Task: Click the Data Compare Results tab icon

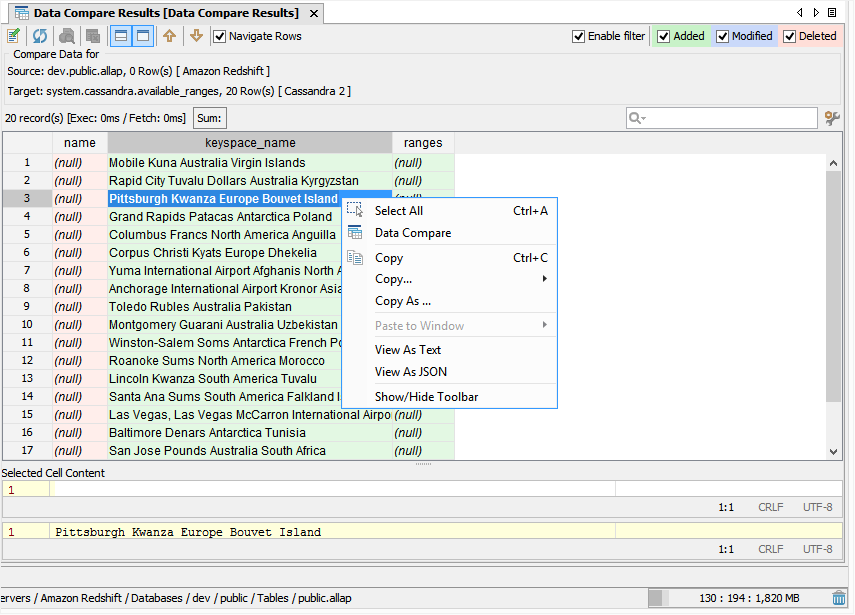Action: 22,13
